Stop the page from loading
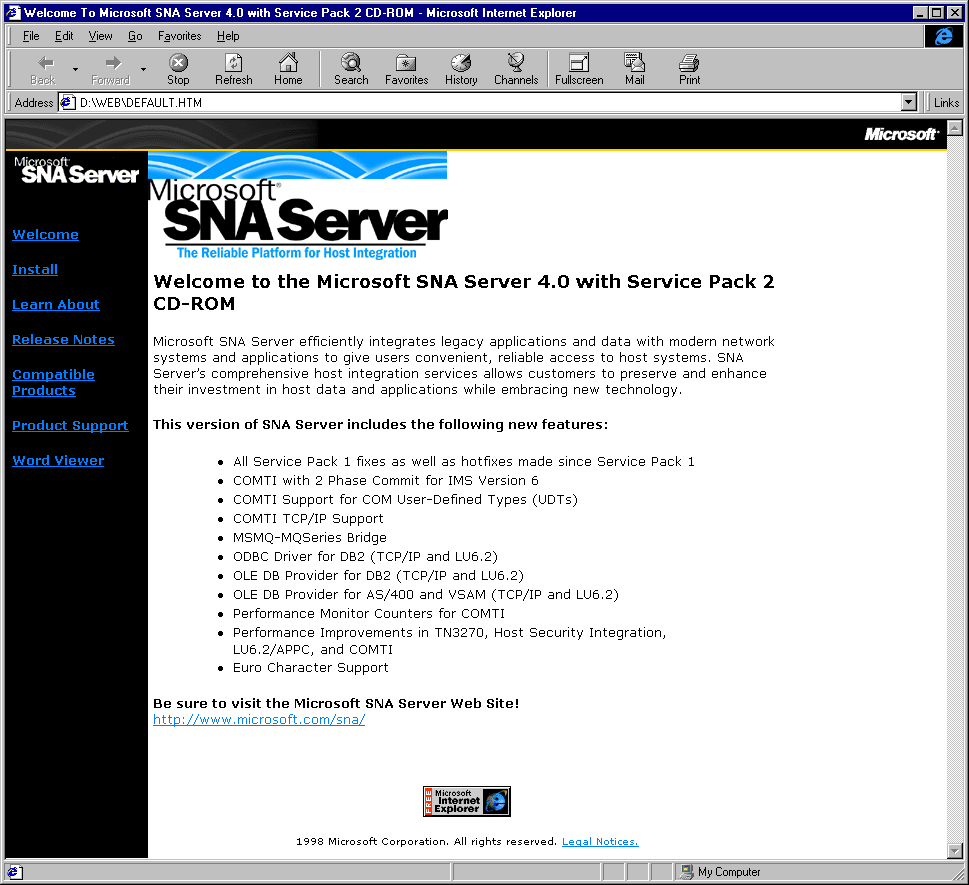 point(178,69)
